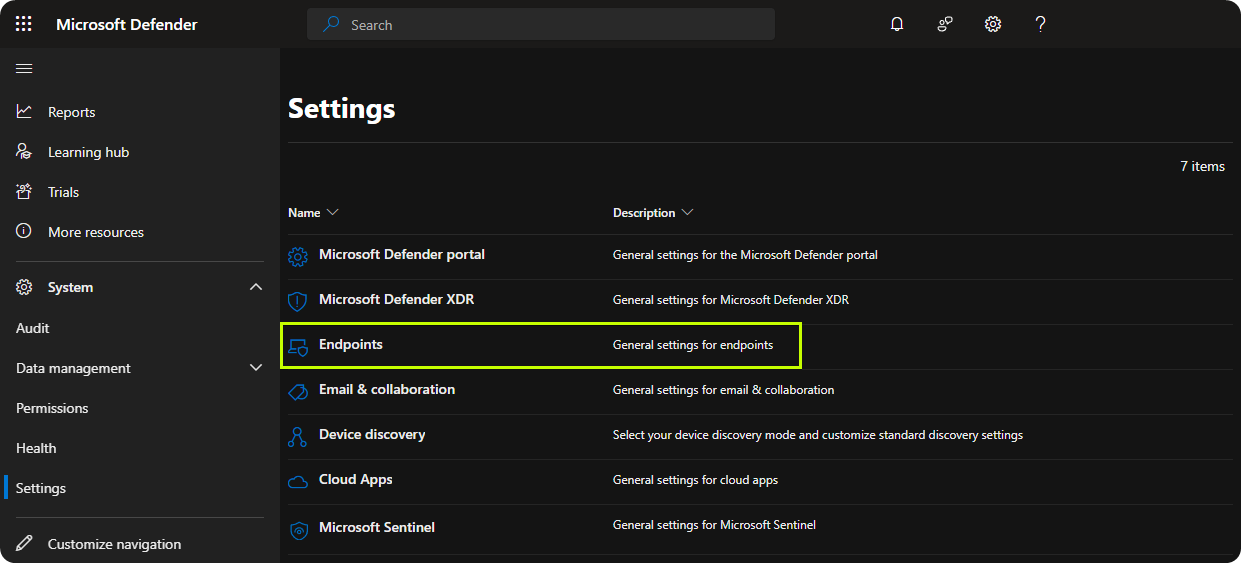Image resolution: width=1241 pixels, height=563 pixels.
Task: Click the settings gear icon in header
Action: click(x=993, y=24)
